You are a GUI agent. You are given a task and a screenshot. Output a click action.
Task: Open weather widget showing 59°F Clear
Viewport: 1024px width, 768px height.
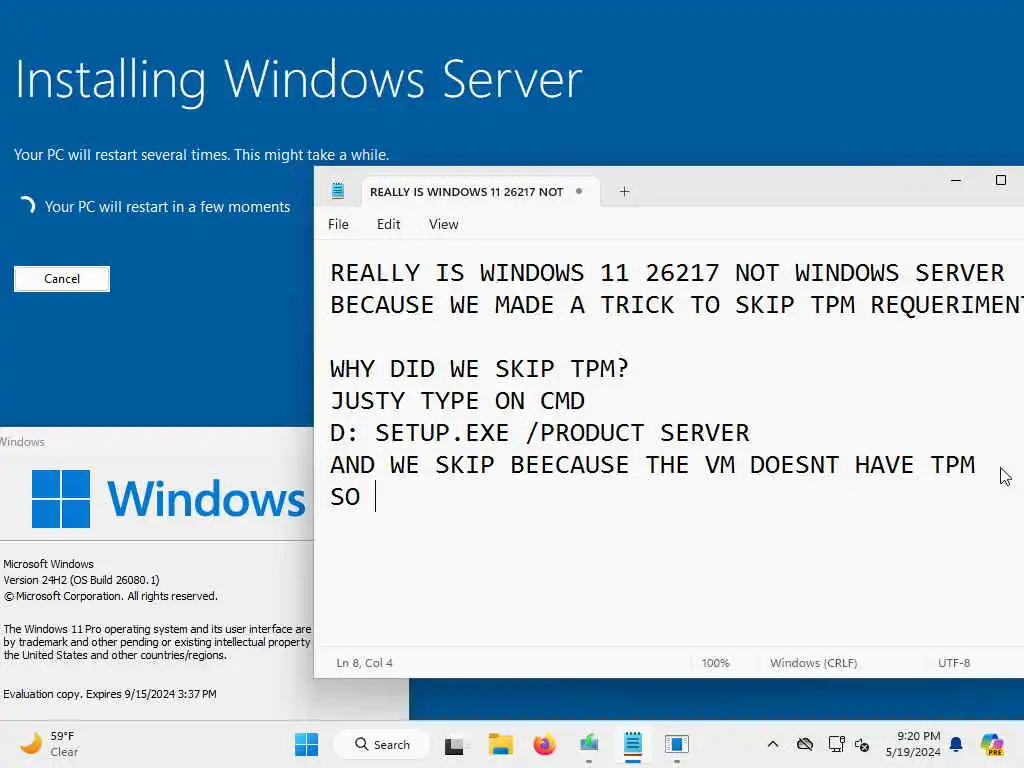point(49,744)
